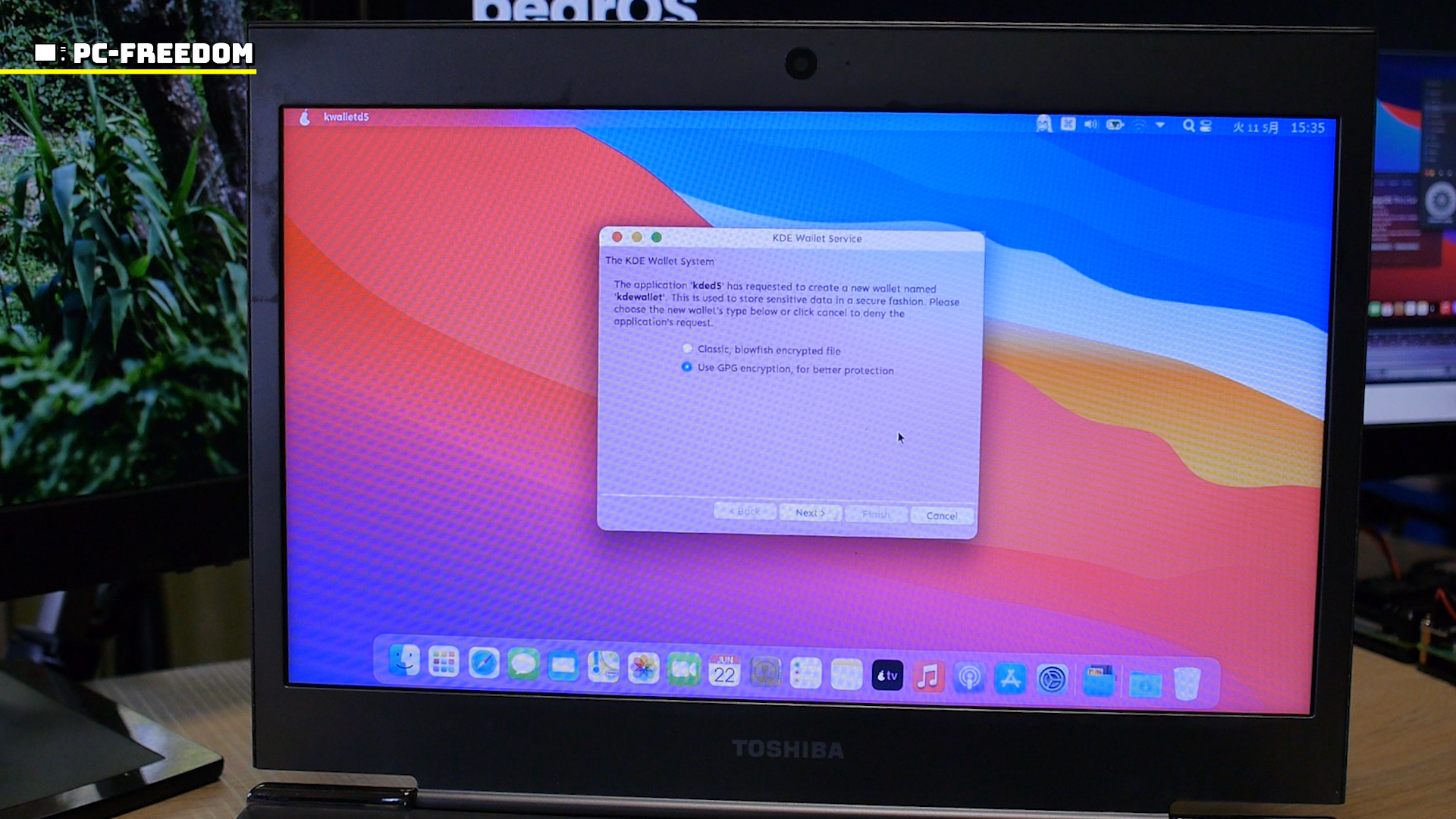Open the control center toggles icon

point(1206,126)
